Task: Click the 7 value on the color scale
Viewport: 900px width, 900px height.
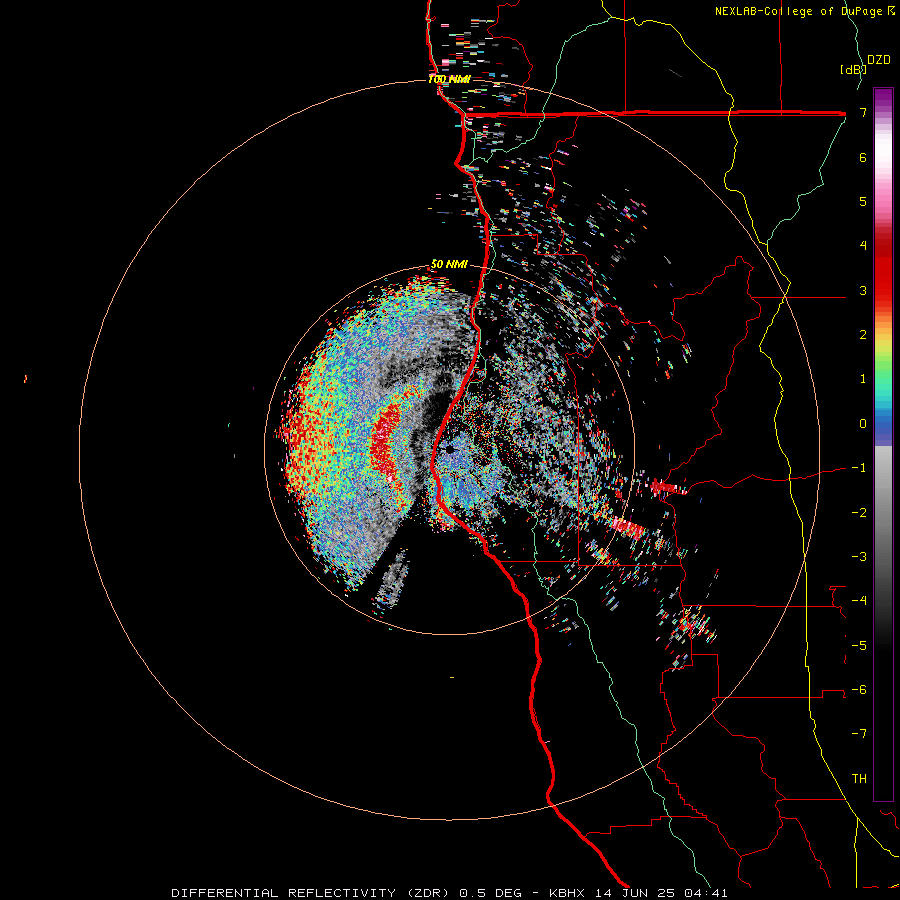Action: (x=863, y=112)
